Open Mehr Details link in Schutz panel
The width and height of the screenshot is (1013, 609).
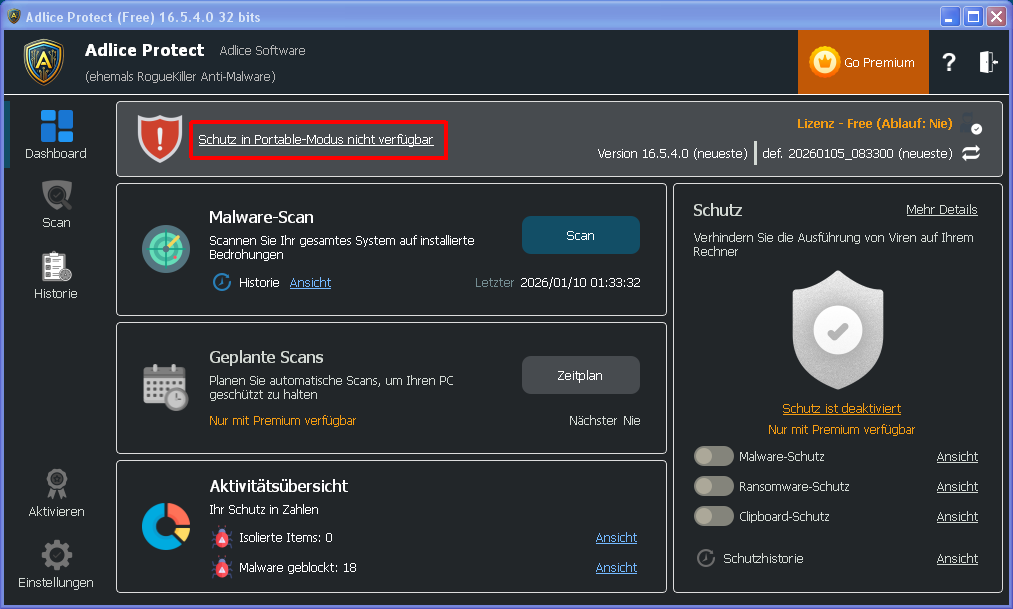[941, 209]
